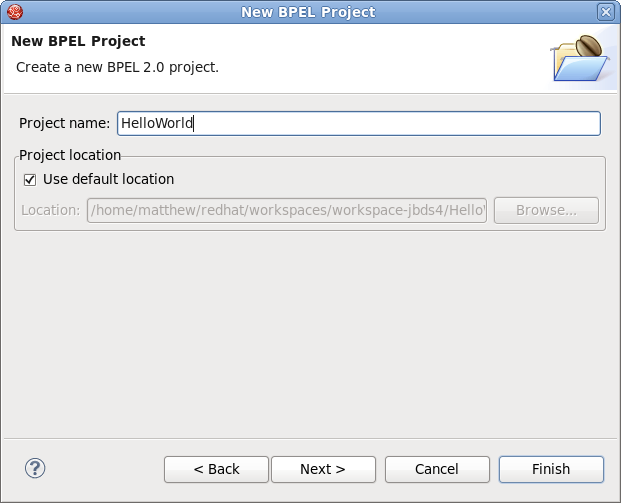Click the "Create a new BPEL 2.0 project." description
This screenshot has width=621, height=503.
point(118,67)
